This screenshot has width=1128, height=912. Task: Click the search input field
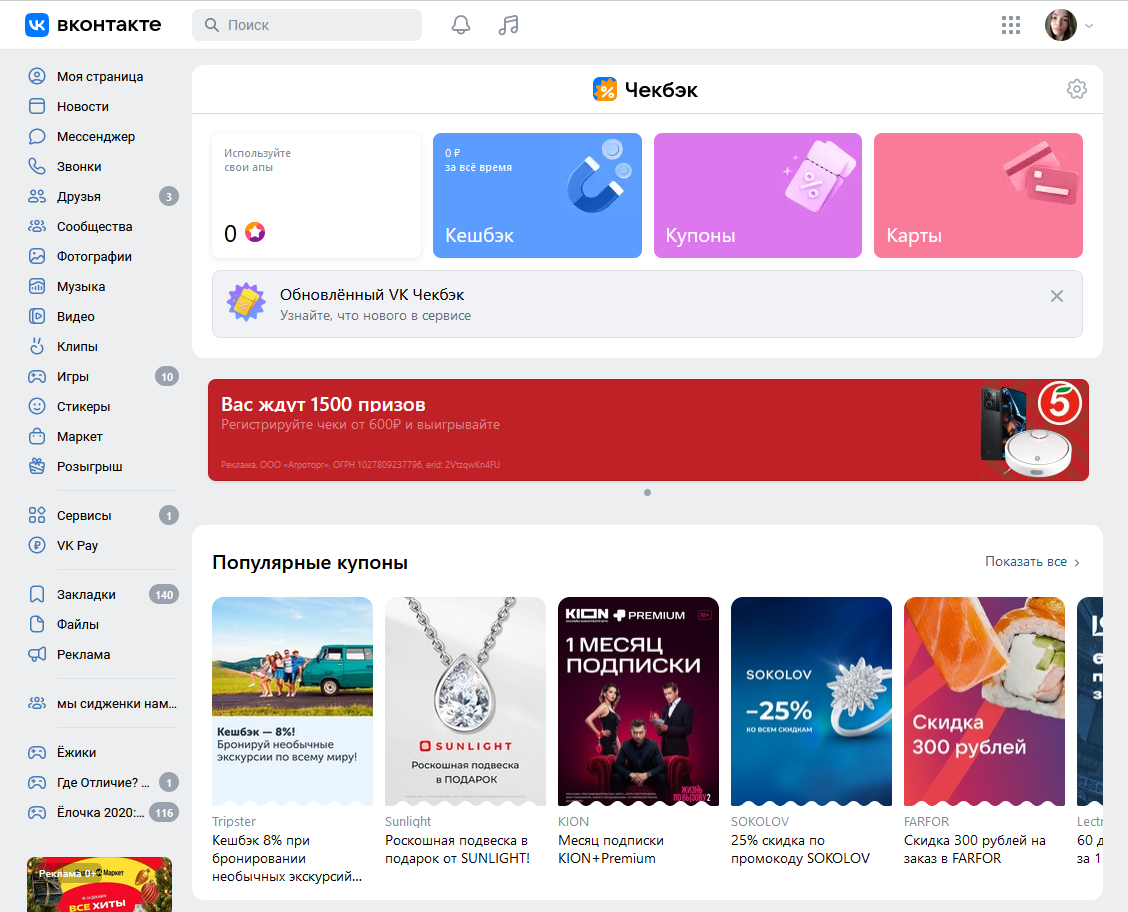[307, 25]
